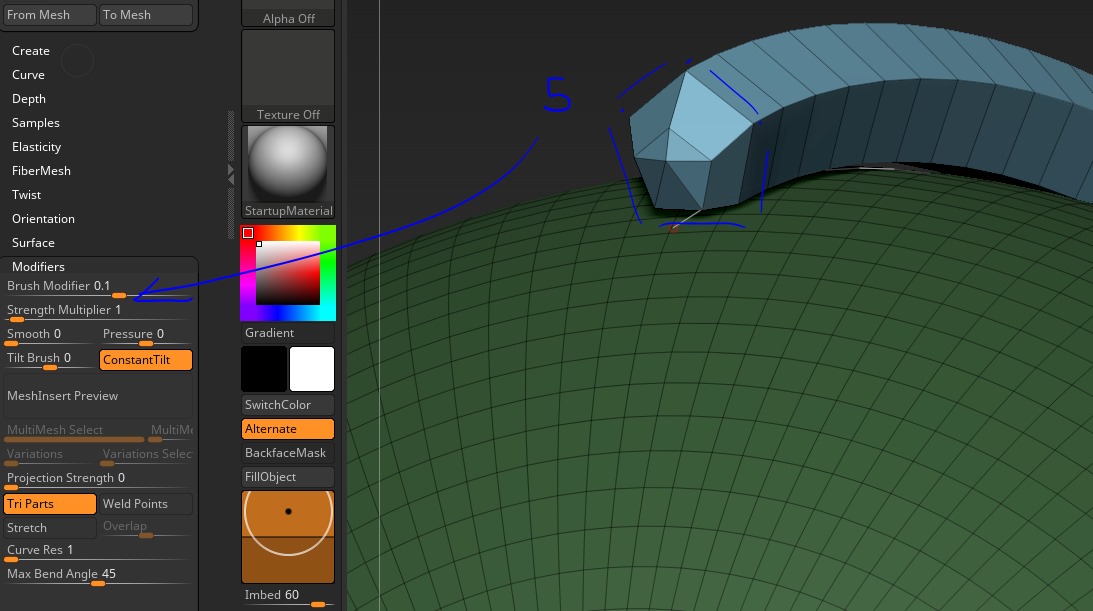1093x611 pixels.
Task: Click the palette divider collapse arrows
Action: pyautogui.click(x=231, y=174)
